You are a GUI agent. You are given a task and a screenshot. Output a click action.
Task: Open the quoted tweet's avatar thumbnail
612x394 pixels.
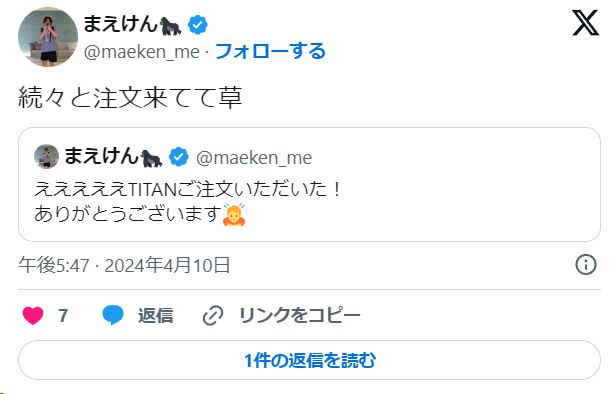[x=46, y=157]
